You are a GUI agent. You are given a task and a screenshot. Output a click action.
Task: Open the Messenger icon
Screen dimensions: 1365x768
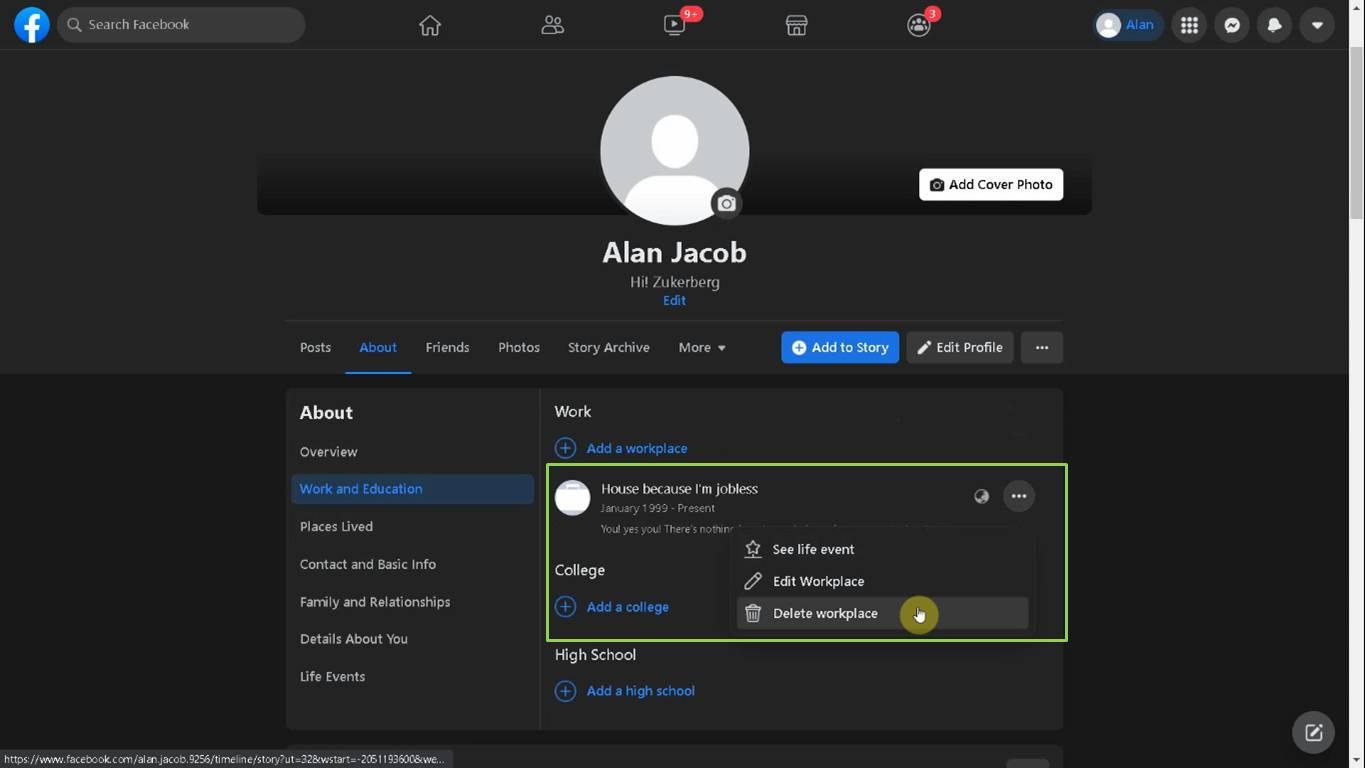(1232, 25)
